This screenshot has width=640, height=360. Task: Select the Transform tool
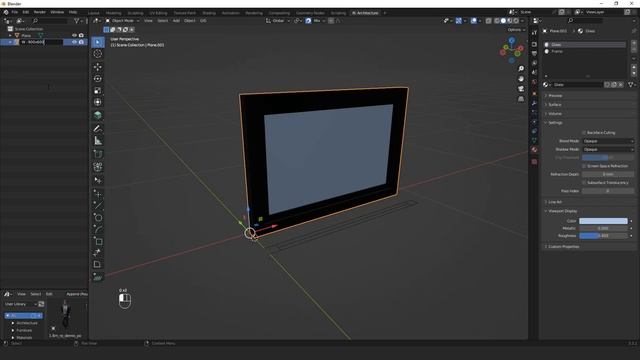98,102
